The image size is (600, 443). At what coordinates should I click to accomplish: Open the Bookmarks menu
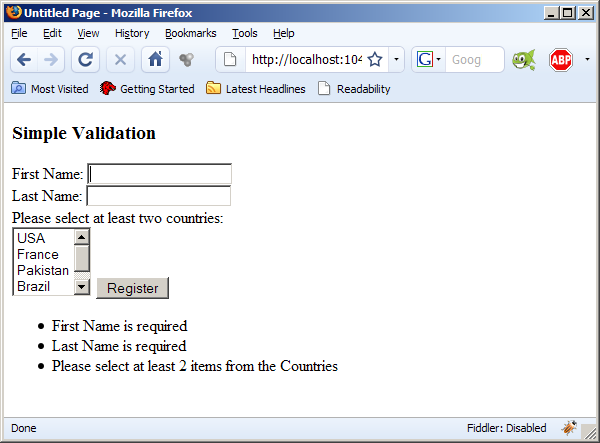click(x=190, y=33)
